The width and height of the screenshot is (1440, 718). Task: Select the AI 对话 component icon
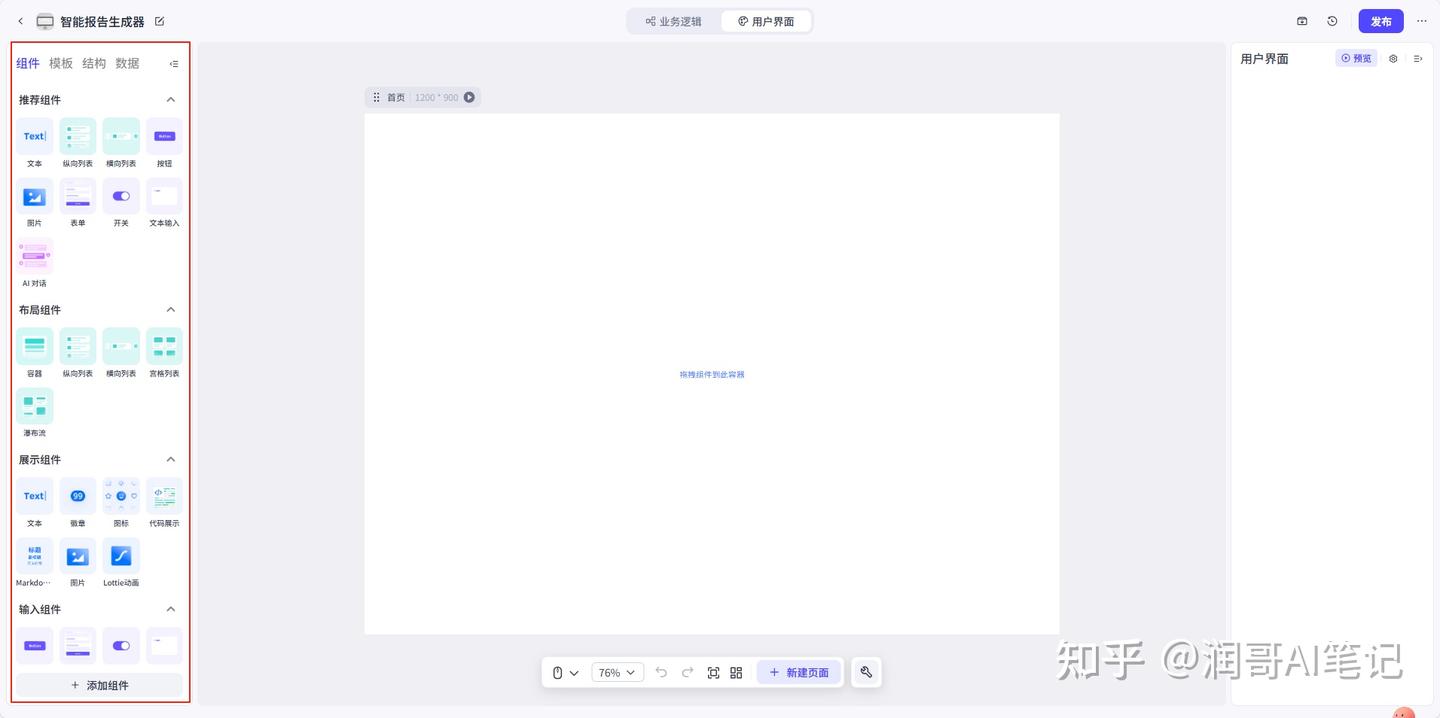coord(35,256)
